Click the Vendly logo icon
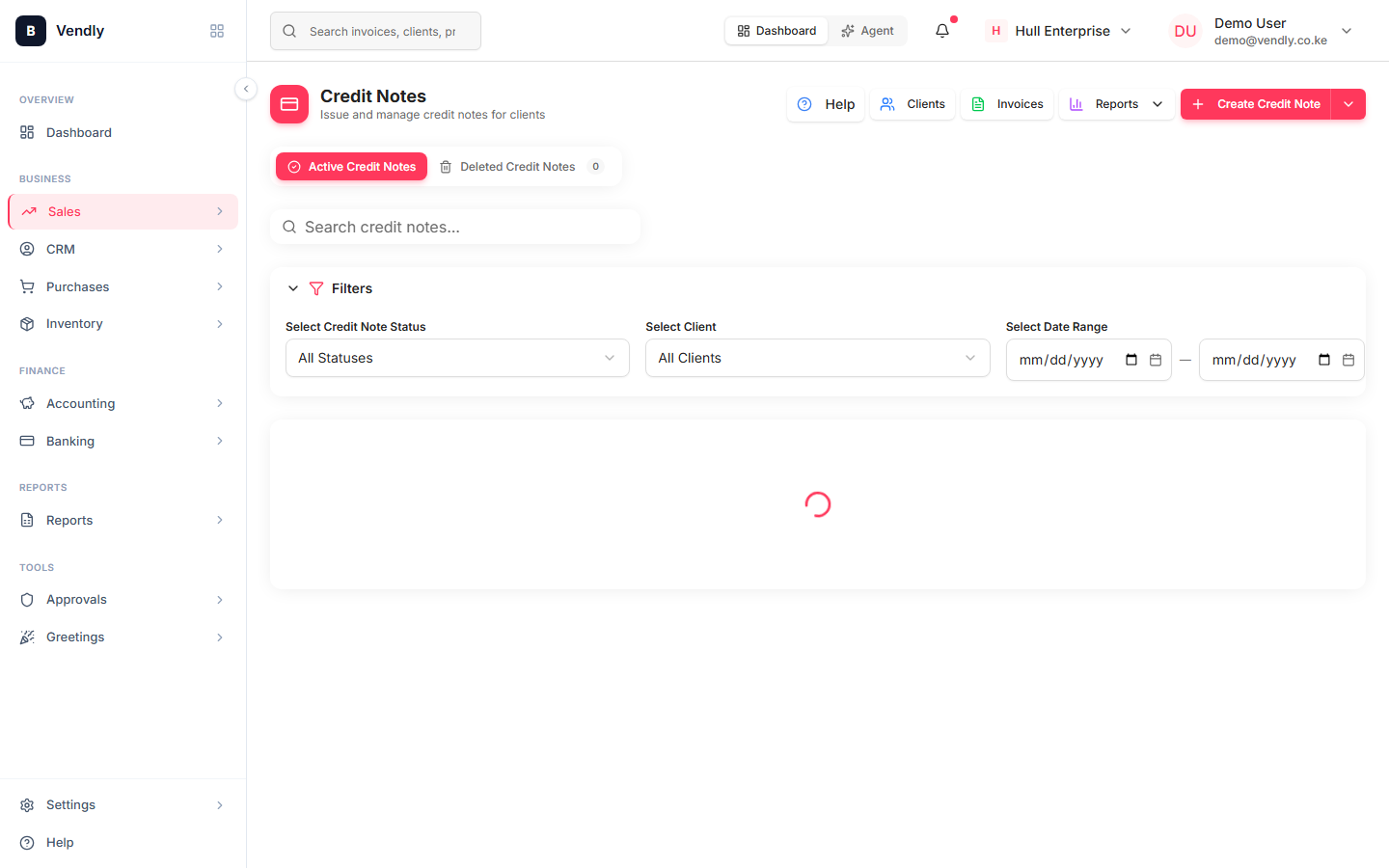The width and height of the screenshot is (1389, 868). 31,31
